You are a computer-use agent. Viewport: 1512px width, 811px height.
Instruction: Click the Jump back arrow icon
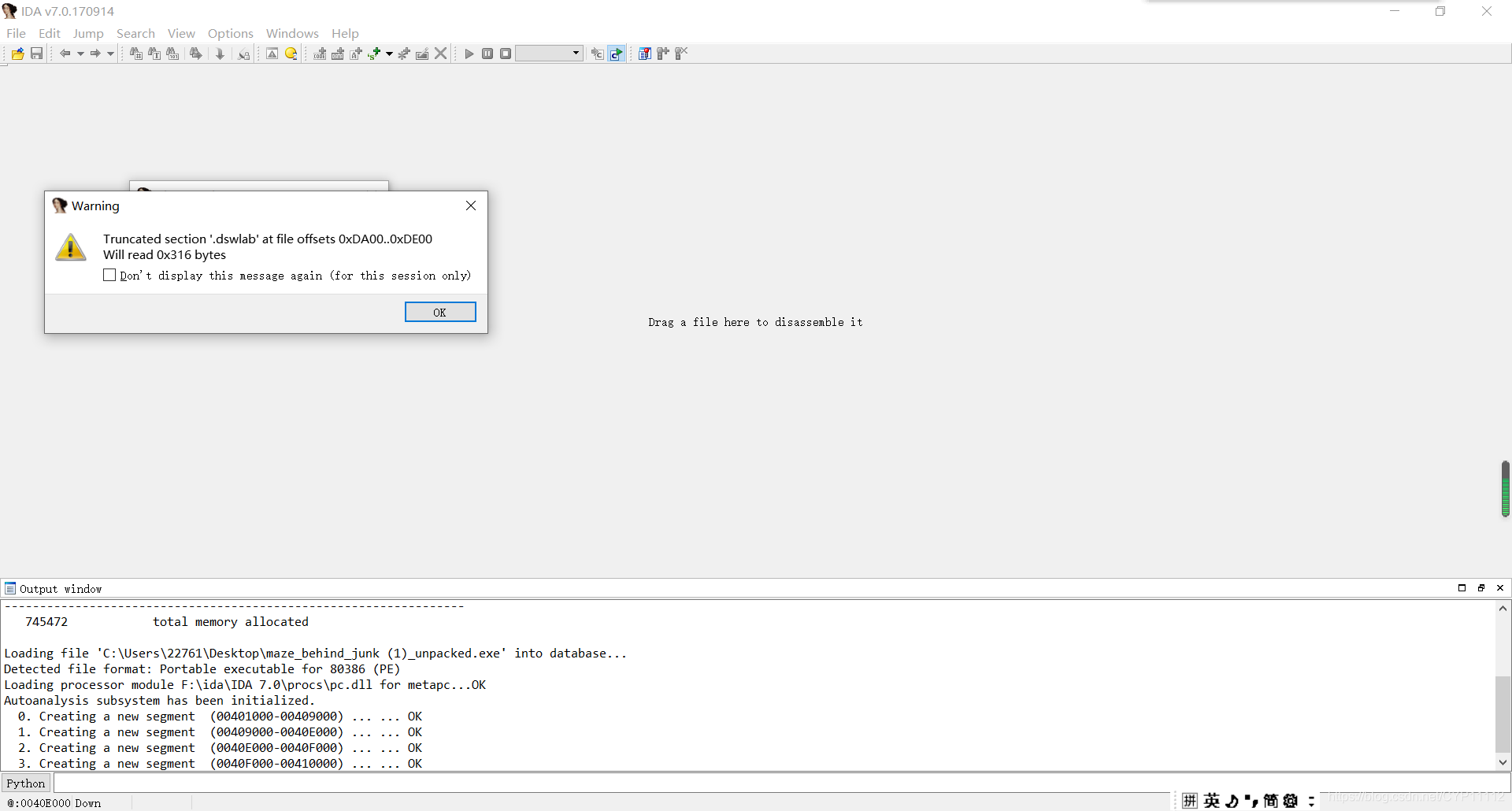coord(65,54)
